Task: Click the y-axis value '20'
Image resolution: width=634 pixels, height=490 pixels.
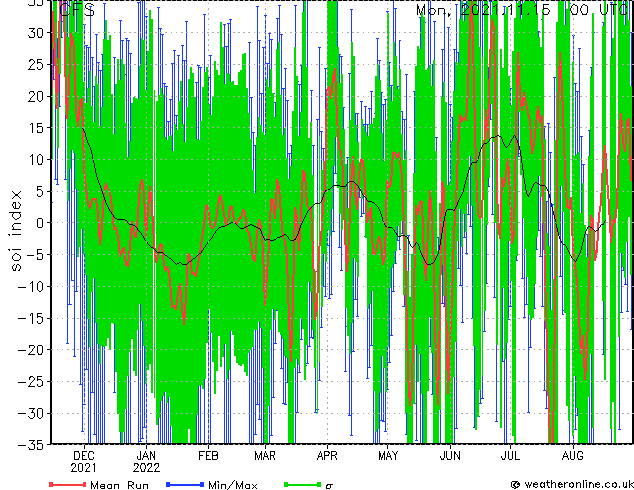Action: [x=36, y=96]
